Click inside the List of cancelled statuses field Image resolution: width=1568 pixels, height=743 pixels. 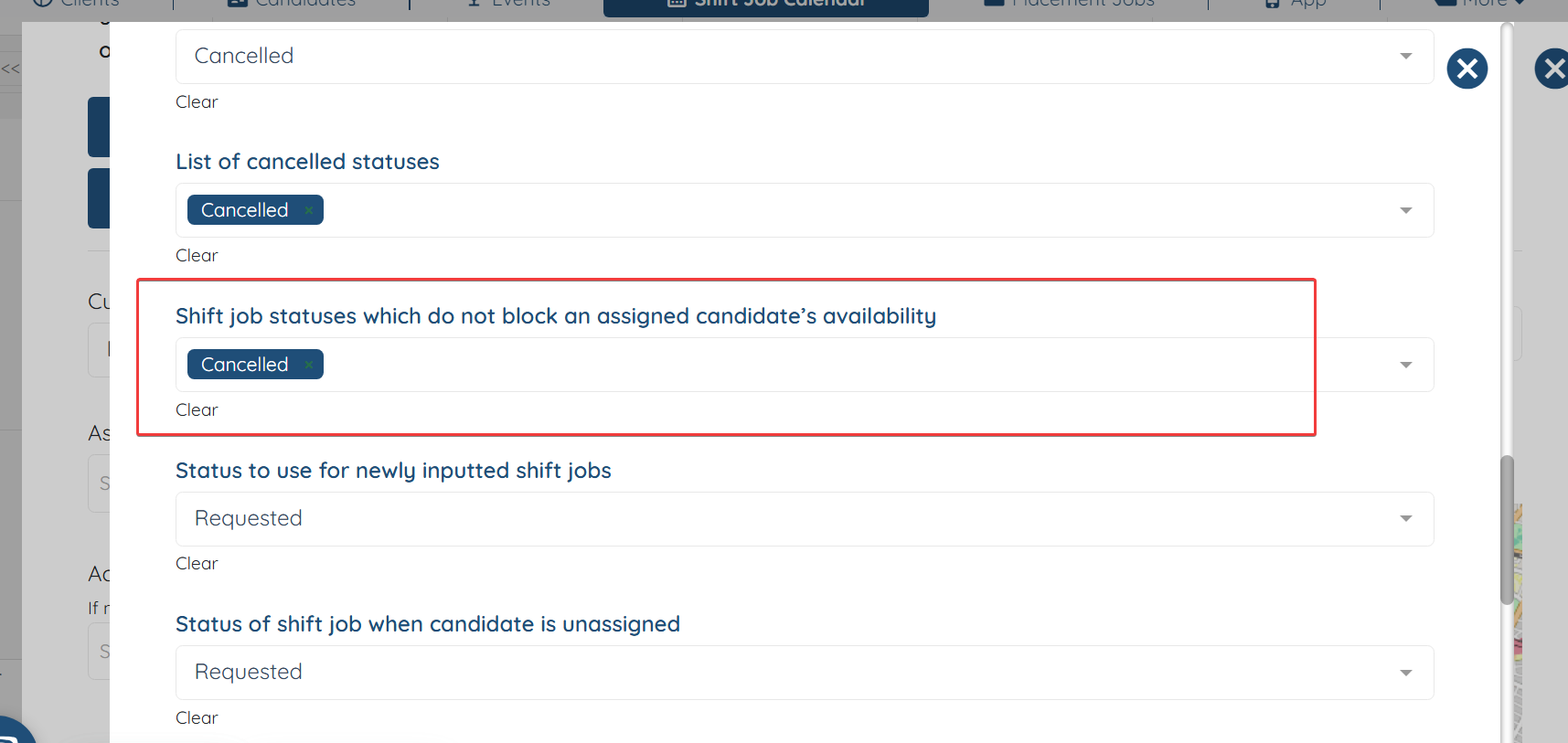click(x=823, y=211)
